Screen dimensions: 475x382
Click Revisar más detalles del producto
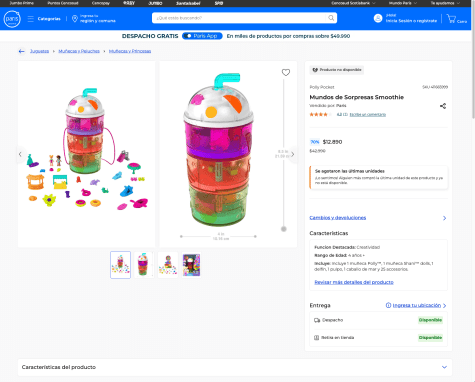pyautogui.click(x=354, y=282)
